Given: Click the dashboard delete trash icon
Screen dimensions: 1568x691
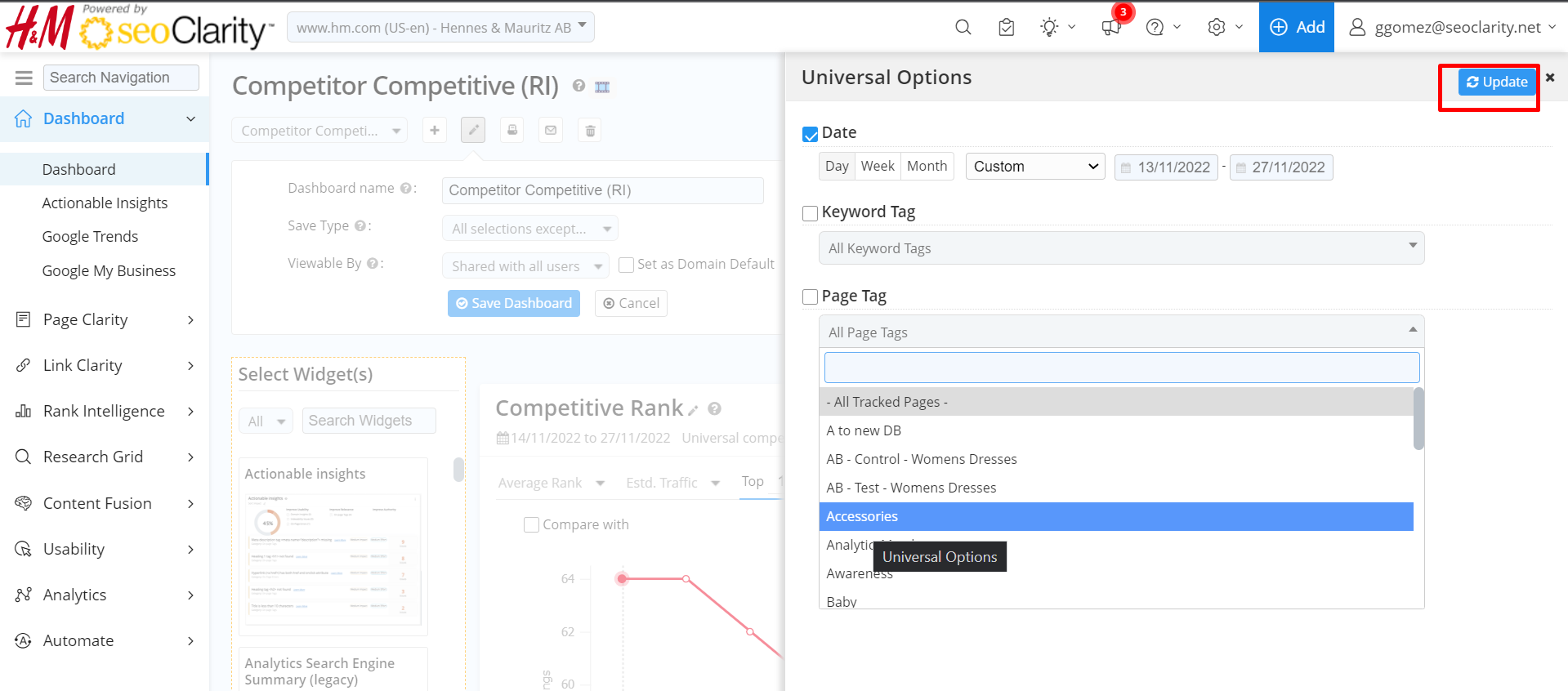Looking at the screenshot, I should [x=590, y=131].
